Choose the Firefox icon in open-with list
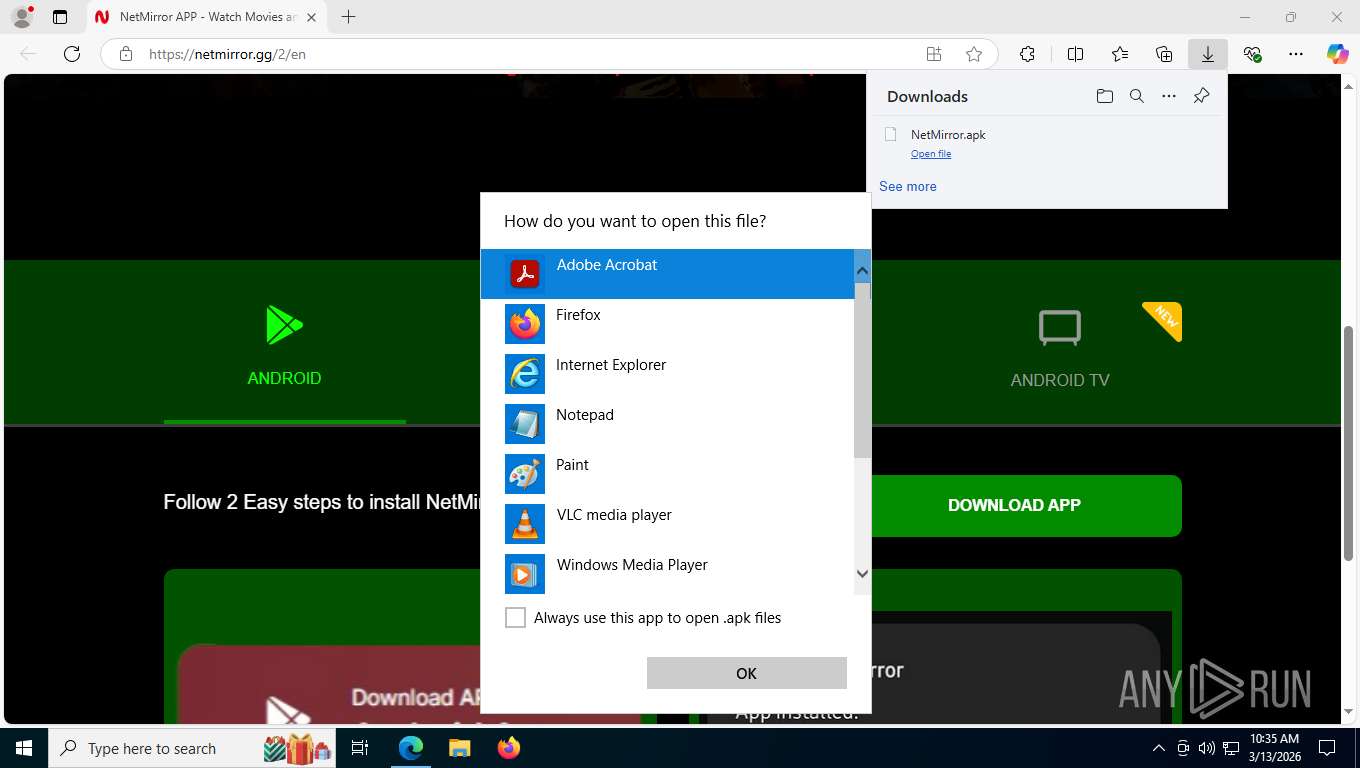1360x768 pixels. tap(525, 324)
